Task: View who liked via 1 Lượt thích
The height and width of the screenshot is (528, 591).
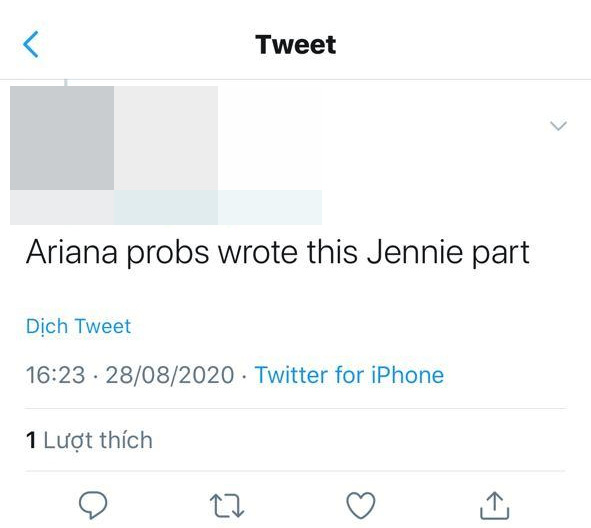Action: [89, 440]
